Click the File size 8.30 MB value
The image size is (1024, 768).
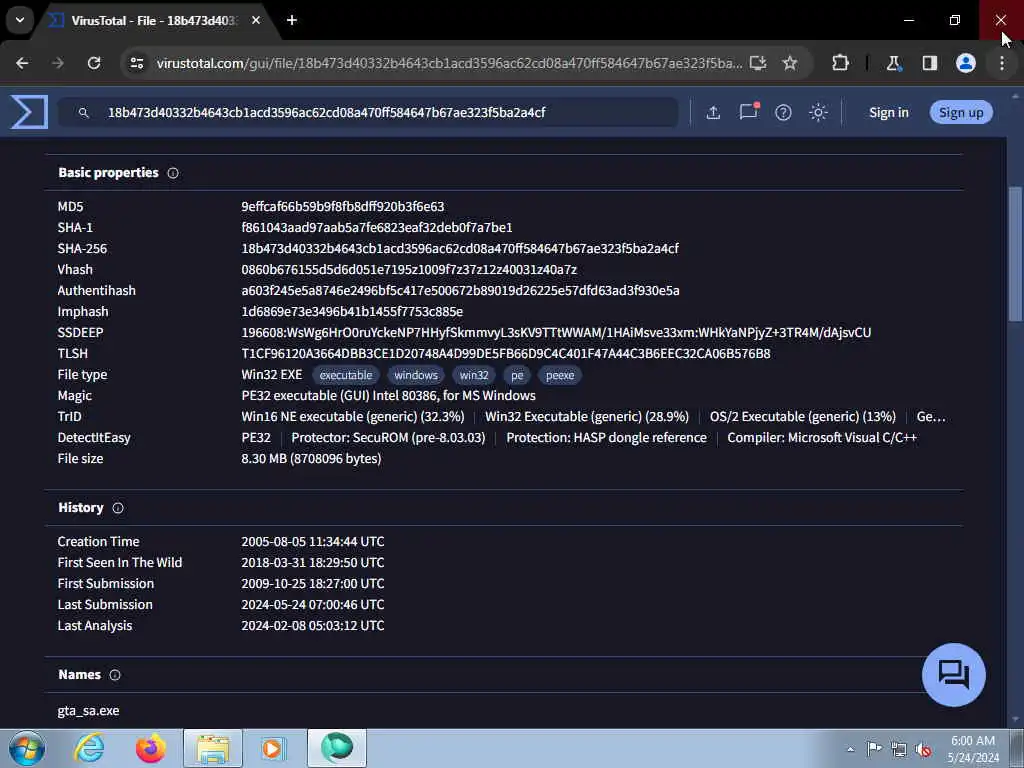312,458
